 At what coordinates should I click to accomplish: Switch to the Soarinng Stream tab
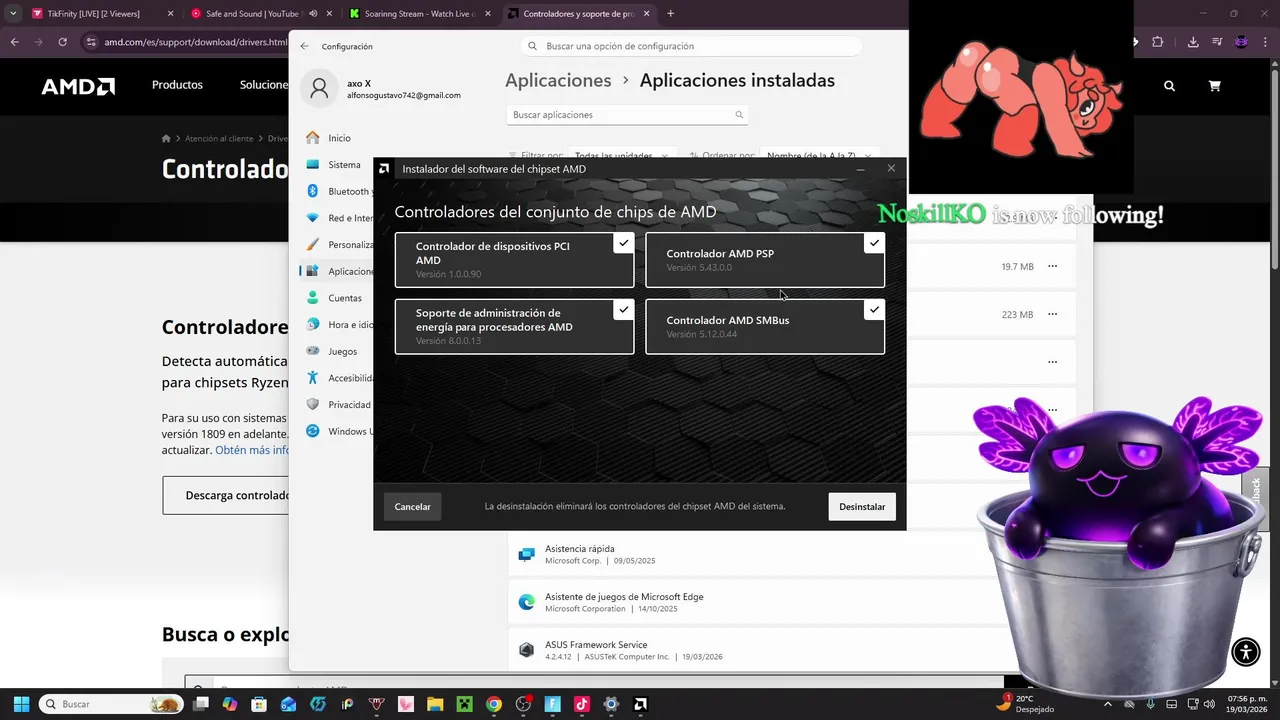(x=421, y=14)
